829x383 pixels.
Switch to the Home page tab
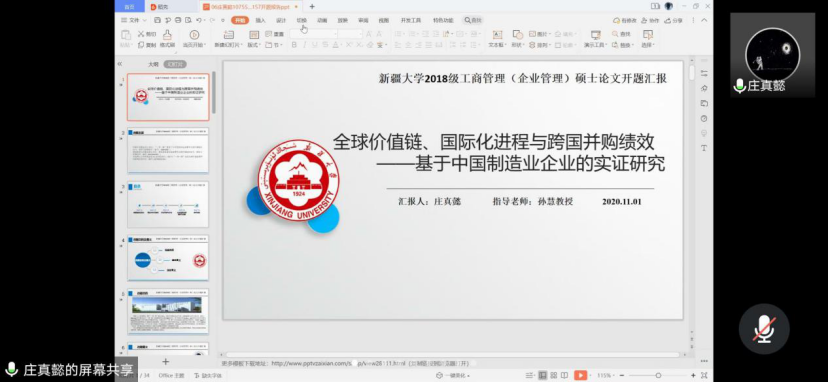pos(129,6)
